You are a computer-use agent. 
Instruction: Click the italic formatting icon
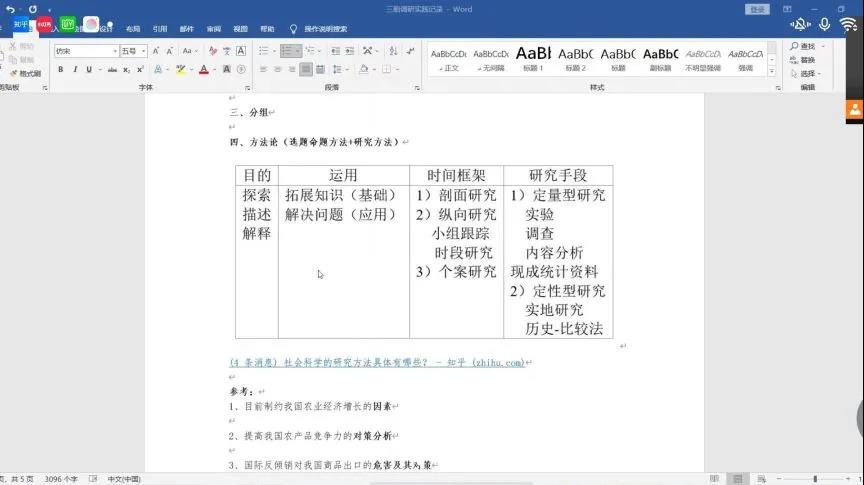coord(75,70)
